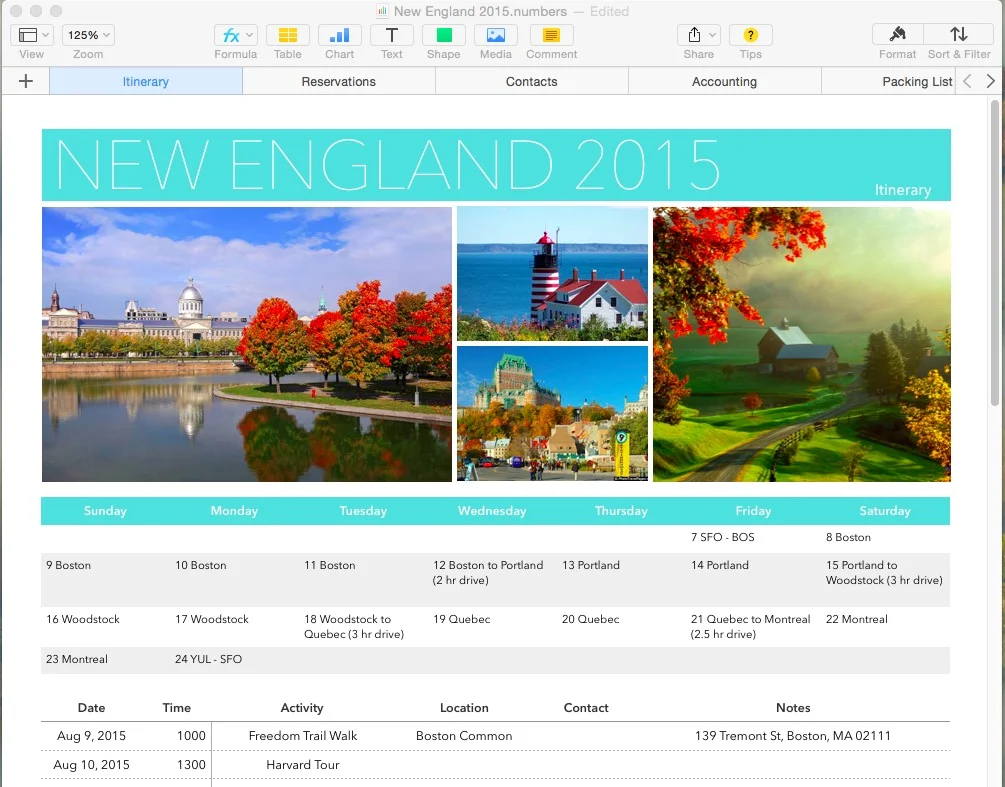Click the vertical scrollbar

[995, 253]
